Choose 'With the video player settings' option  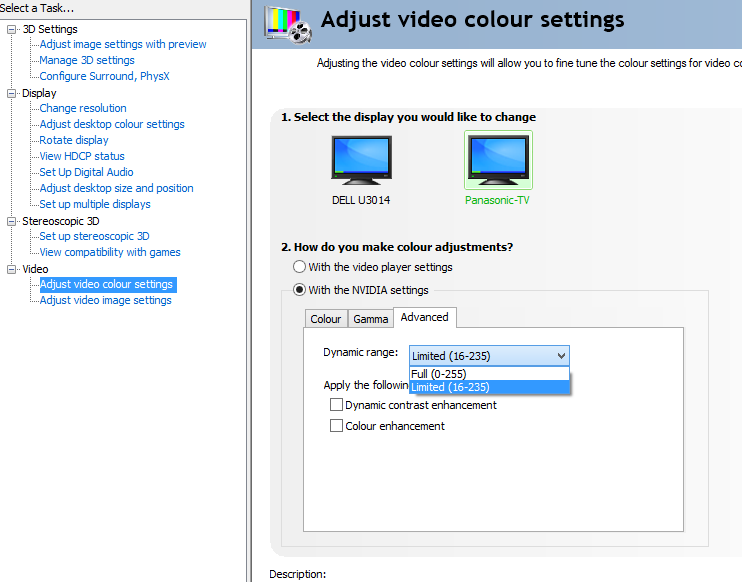[x=300, y=267]
